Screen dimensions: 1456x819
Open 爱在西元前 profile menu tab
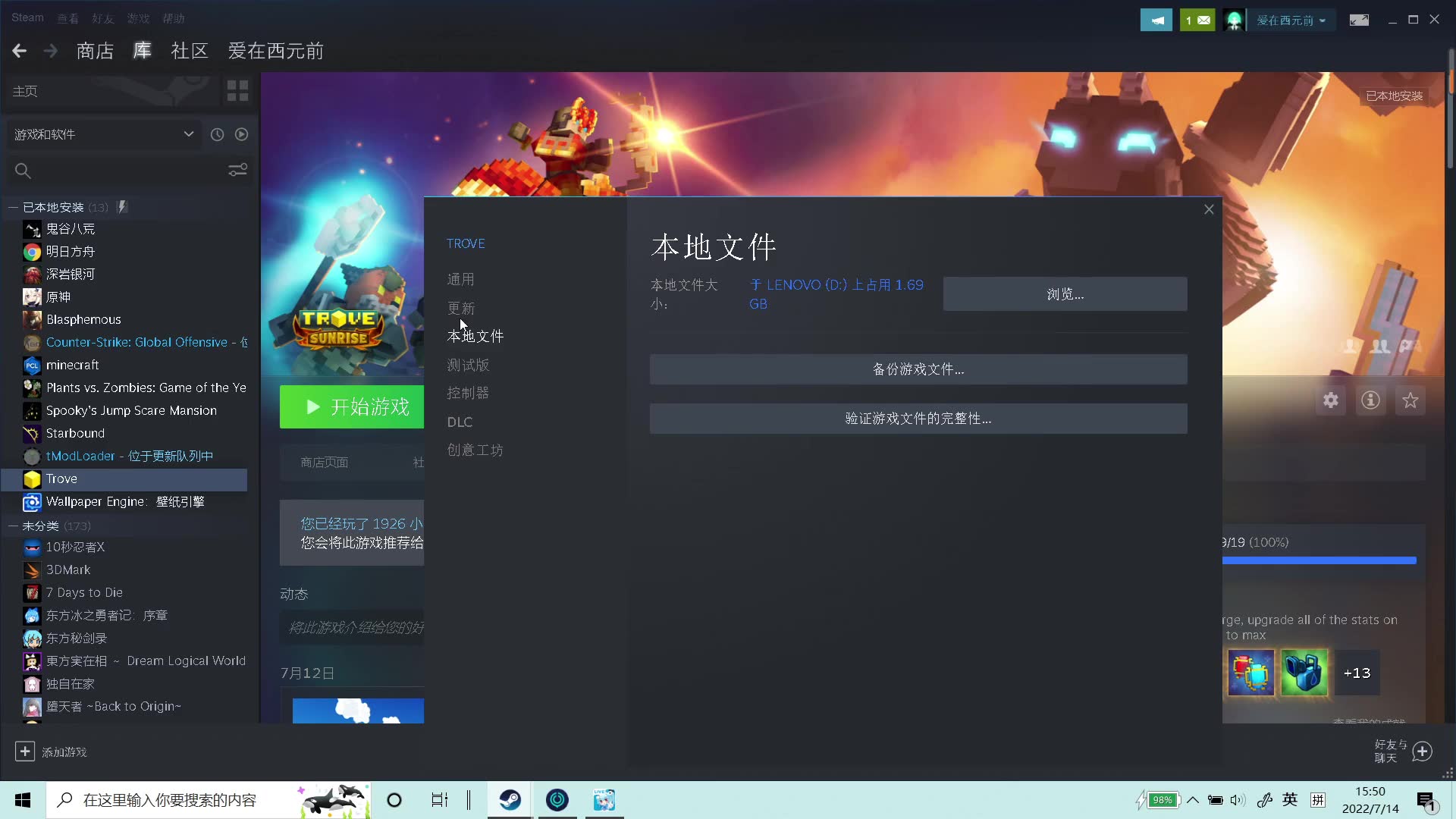click(276, 51)
